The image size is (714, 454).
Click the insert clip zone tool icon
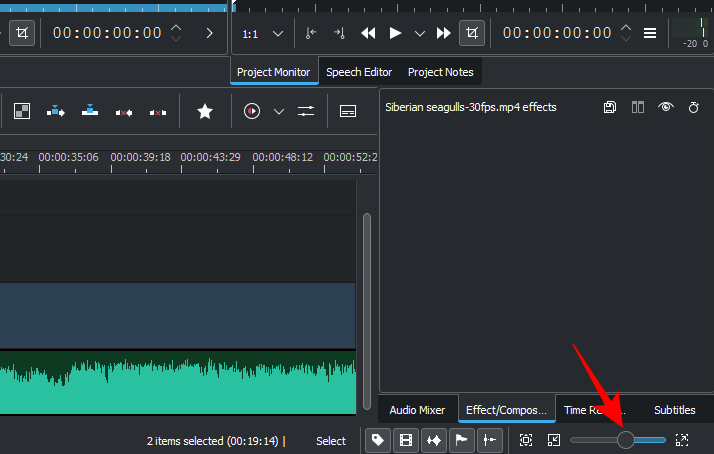coord(56,111)
